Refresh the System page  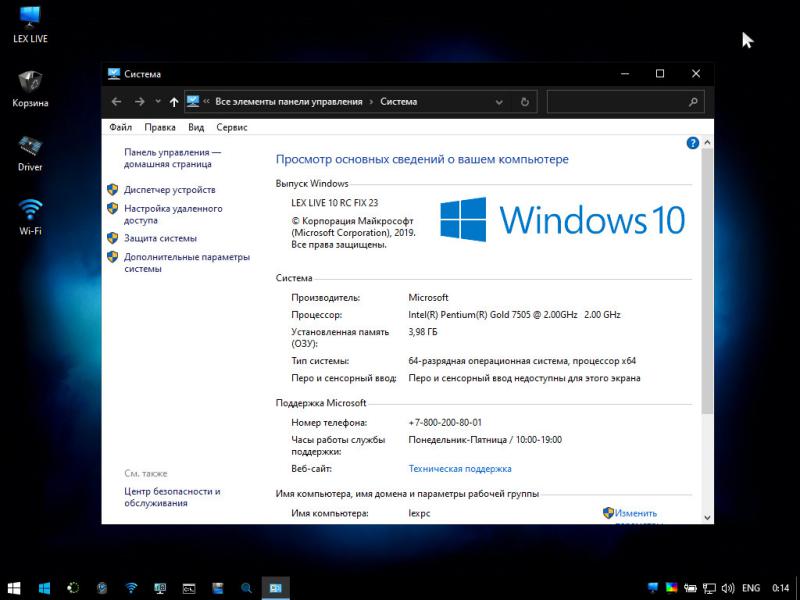tap(524, 102)
